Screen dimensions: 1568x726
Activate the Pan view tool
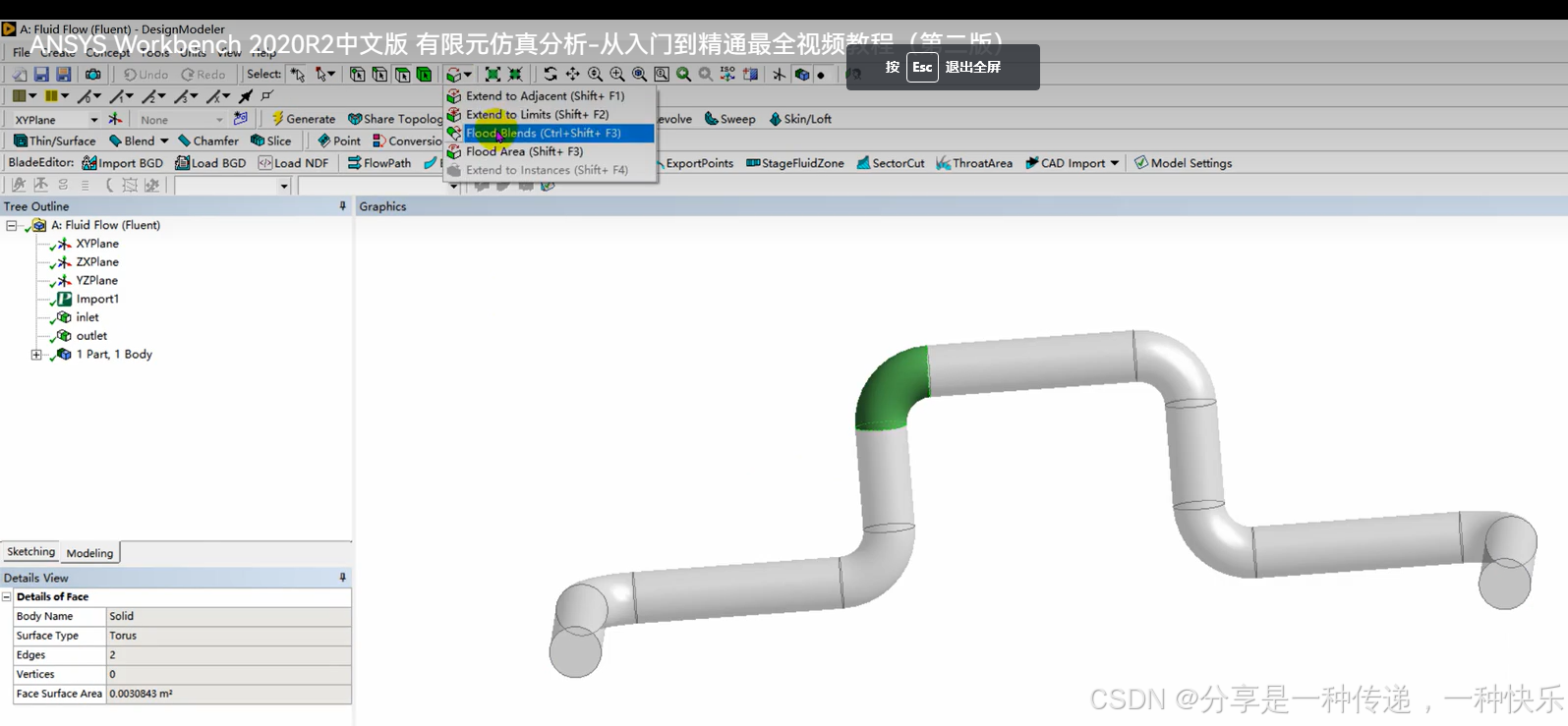(572, 74)
